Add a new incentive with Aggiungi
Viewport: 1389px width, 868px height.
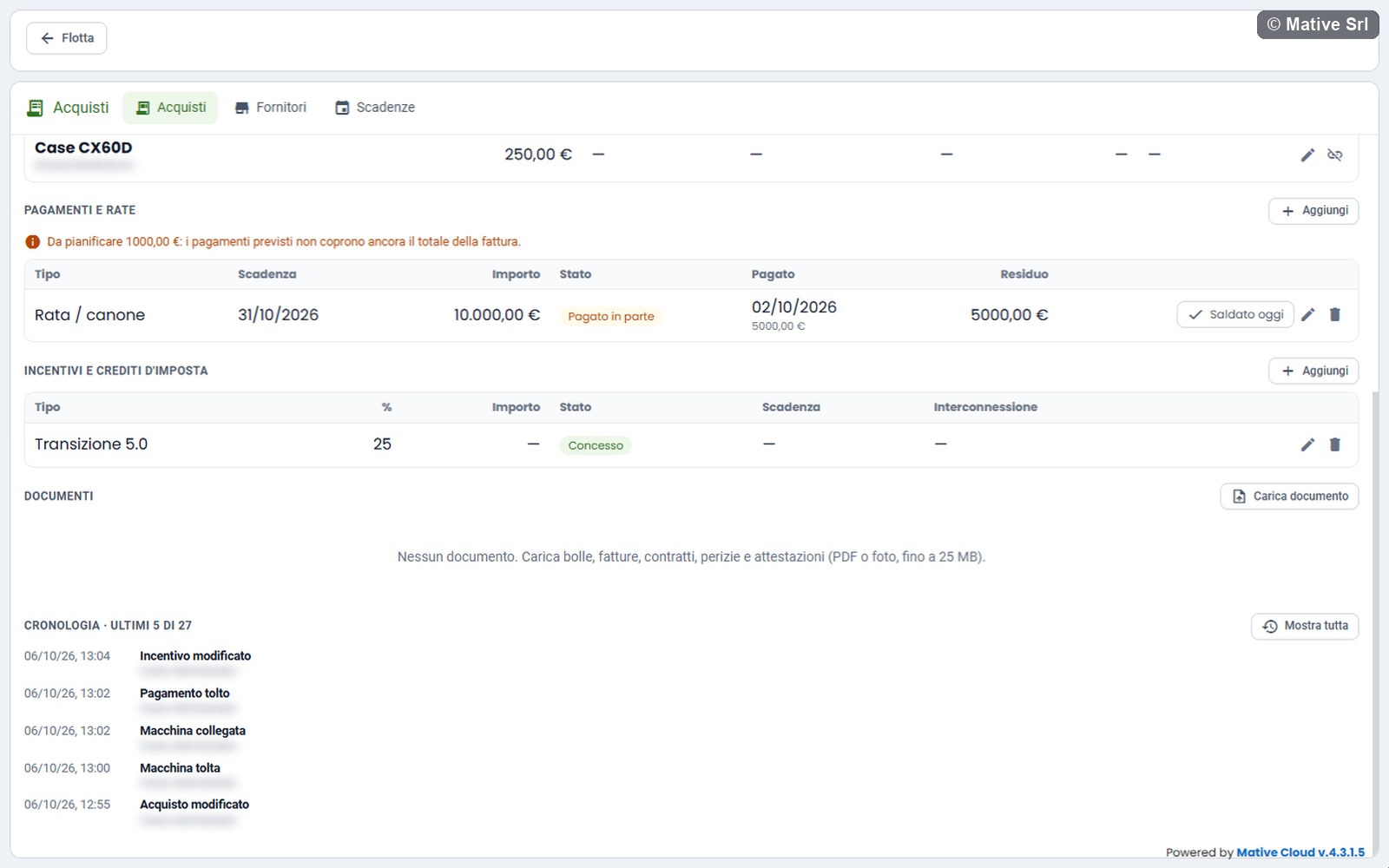(1313, 371)
